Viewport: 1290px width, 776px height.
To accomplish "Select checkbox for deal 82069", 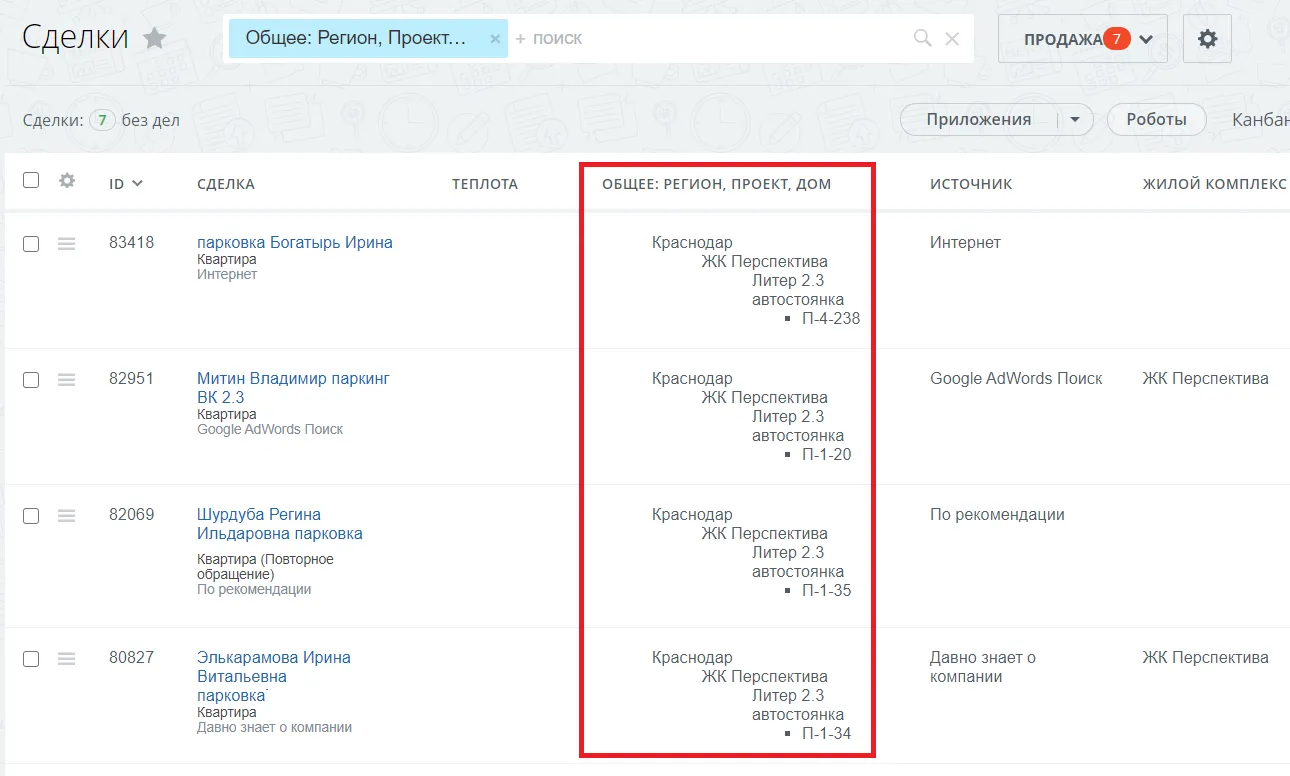I will coord(31,516).
